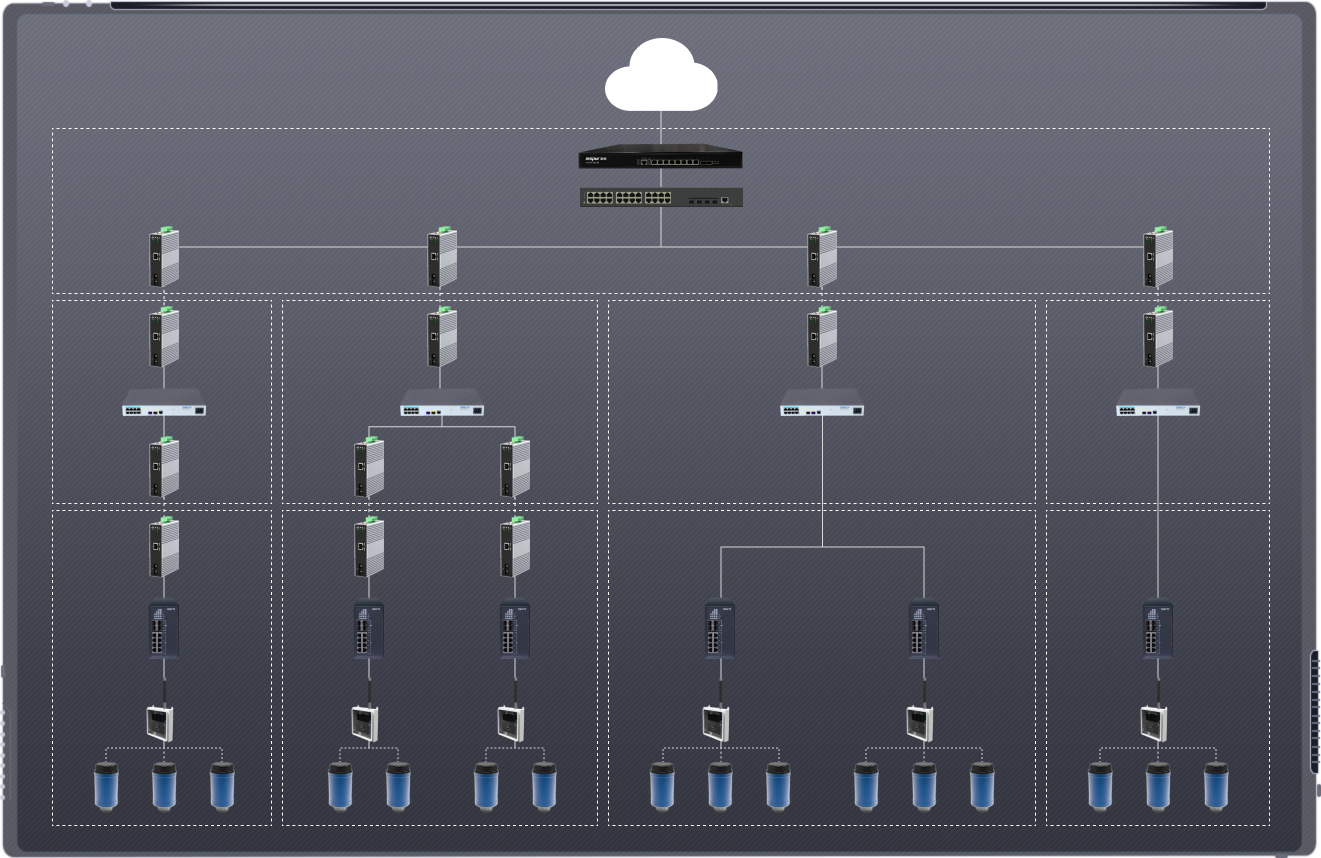Select right dark industrial switch in third column
Viewport: 1321px width, 858px height.
pos(923,629)
